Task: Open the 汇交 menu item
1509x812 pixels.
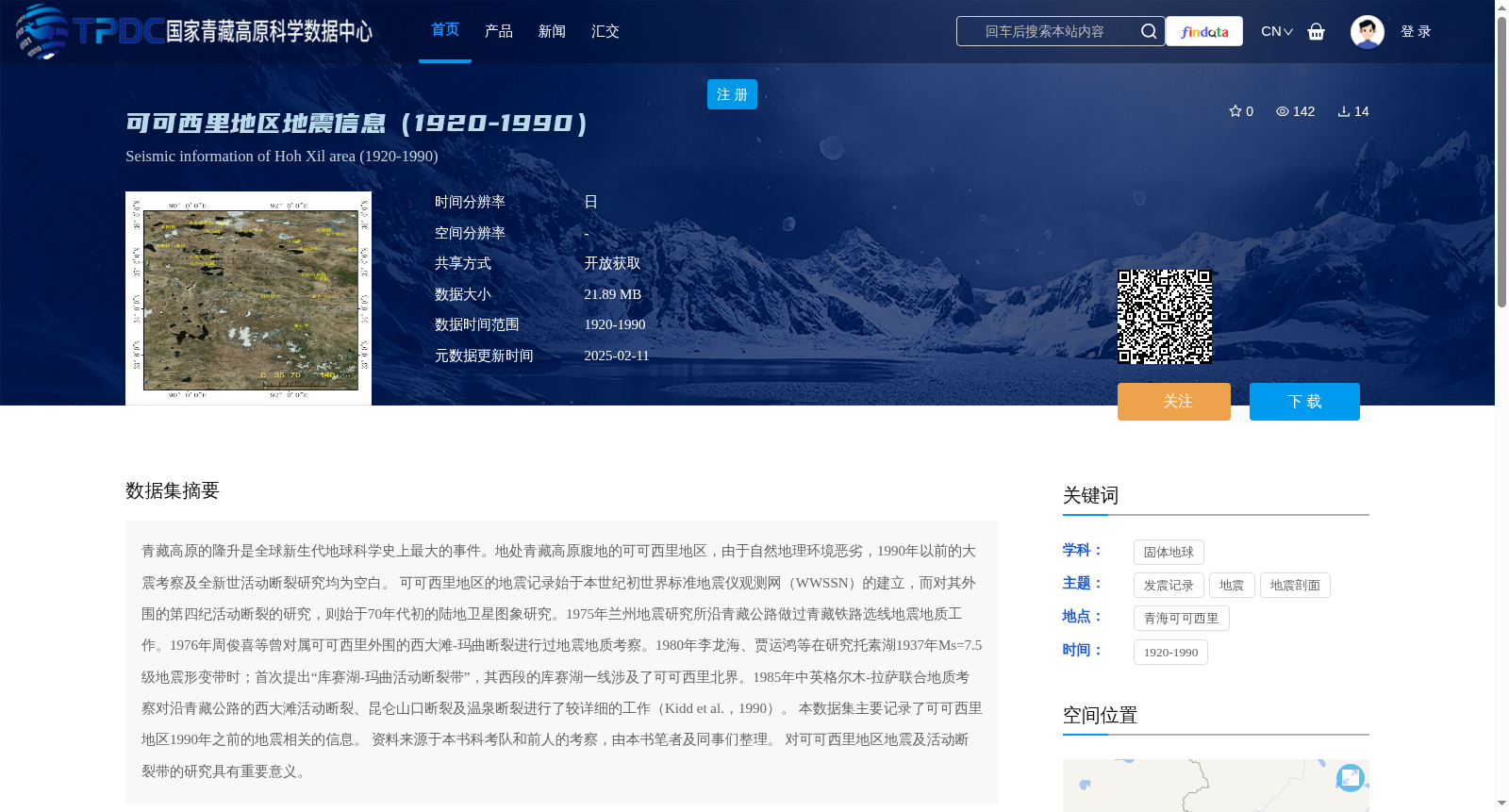Action: tap(605, 31)
